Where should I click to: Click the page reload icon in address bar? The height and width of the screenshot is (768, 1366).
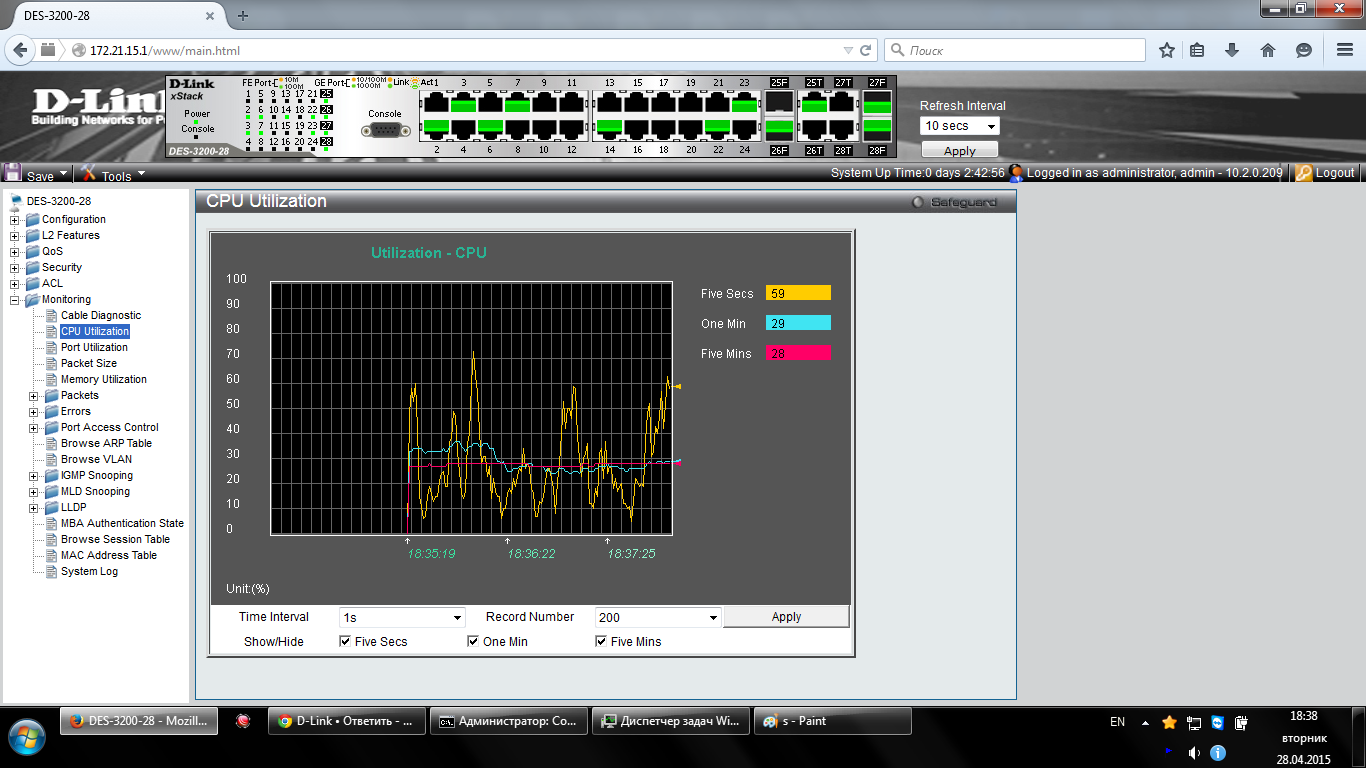[x=866, y=50]
